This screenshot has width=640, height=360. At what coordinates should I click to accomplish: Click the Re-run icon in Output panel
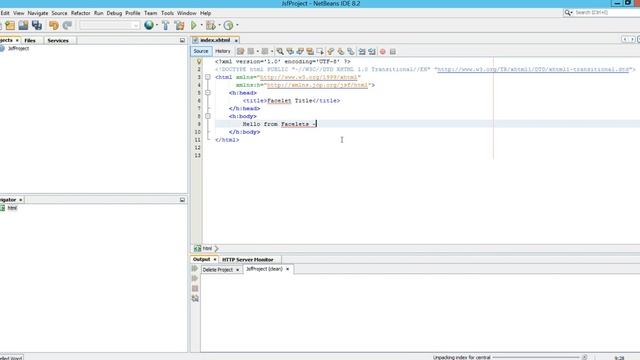point(195,269)
